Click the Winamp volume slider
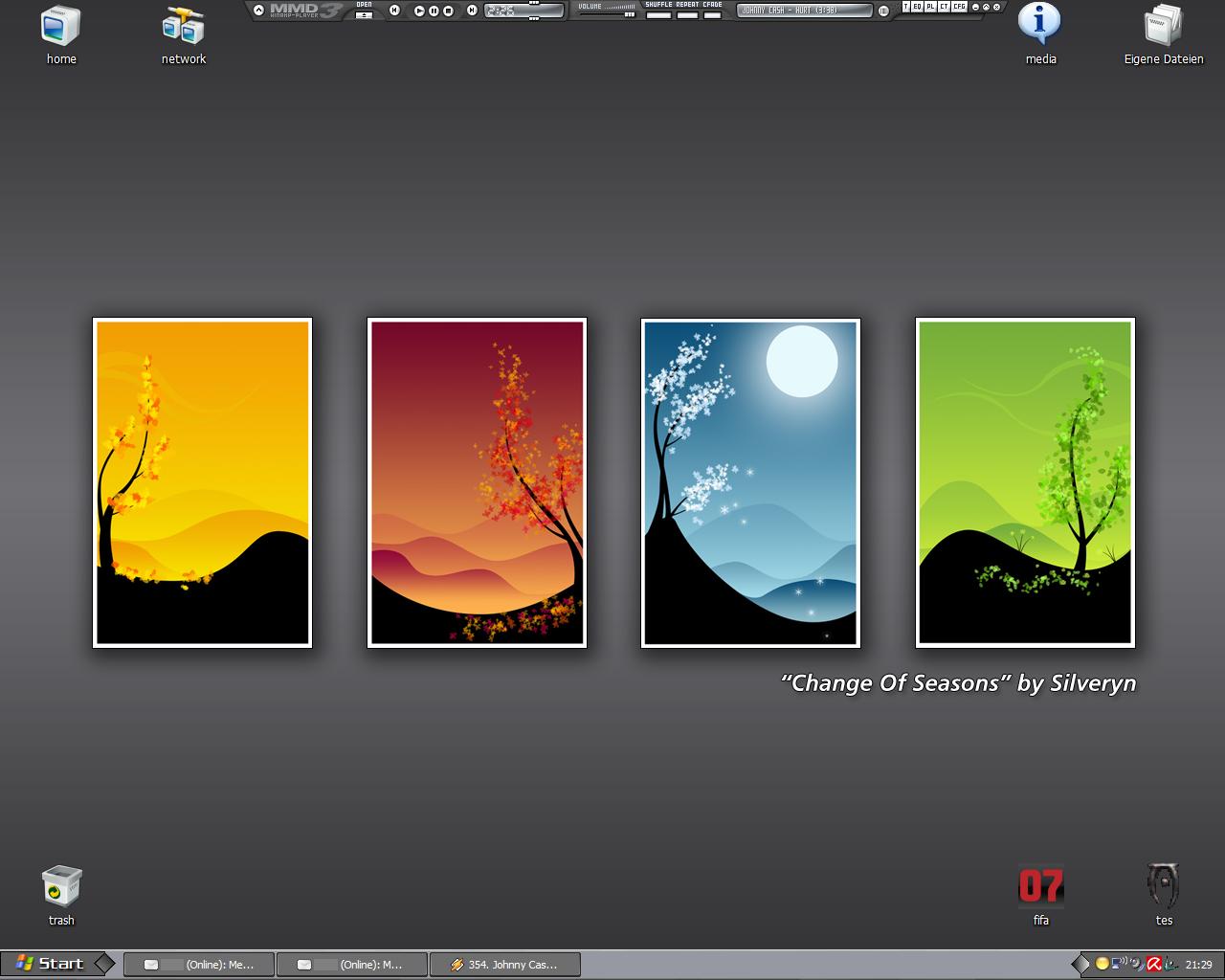Viewport: 1225px width, 980px height. (607, 14)
